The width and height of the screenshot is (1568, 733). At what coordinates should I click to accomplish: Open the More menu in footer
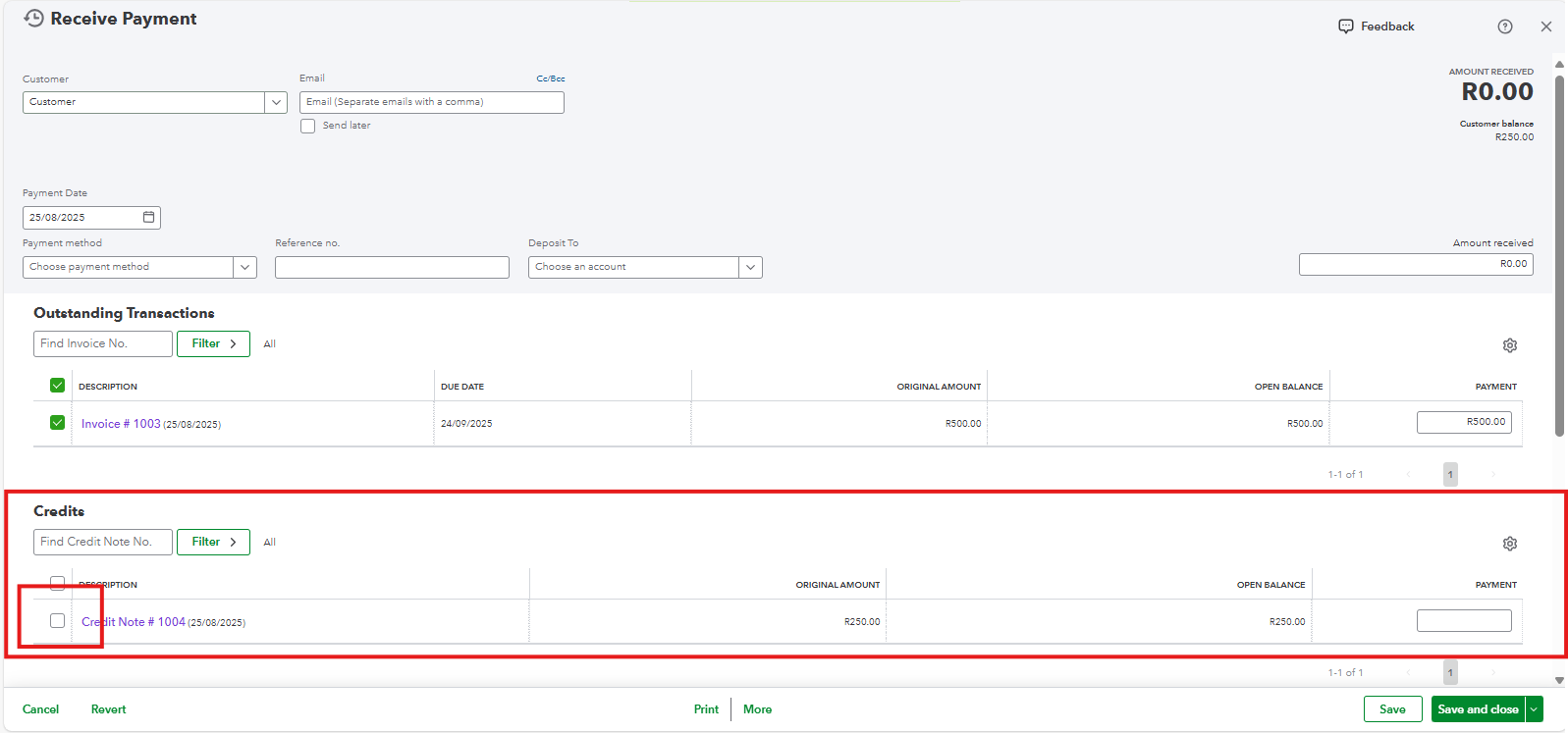click(x=757, y=709)
